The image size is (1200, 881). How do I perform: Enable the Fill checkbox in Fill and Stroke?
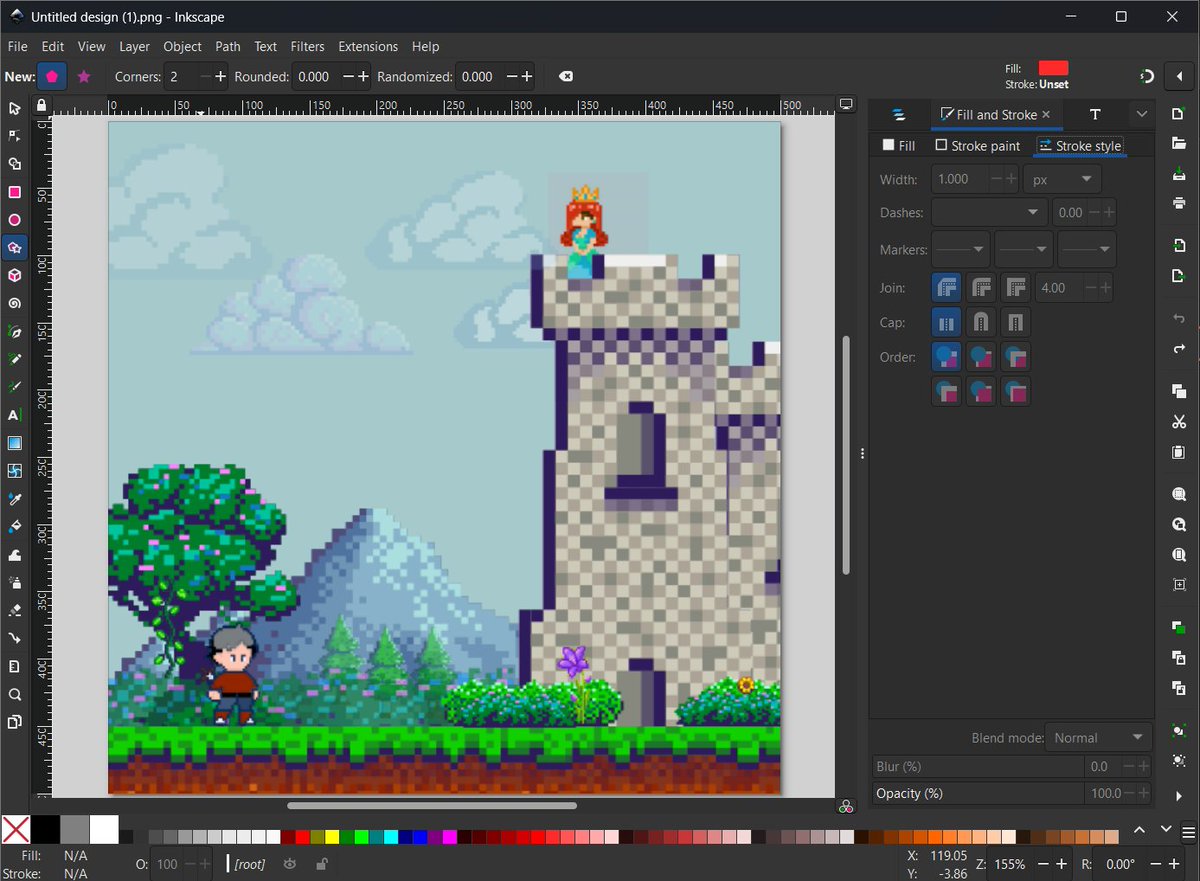(x=888, y=145)
